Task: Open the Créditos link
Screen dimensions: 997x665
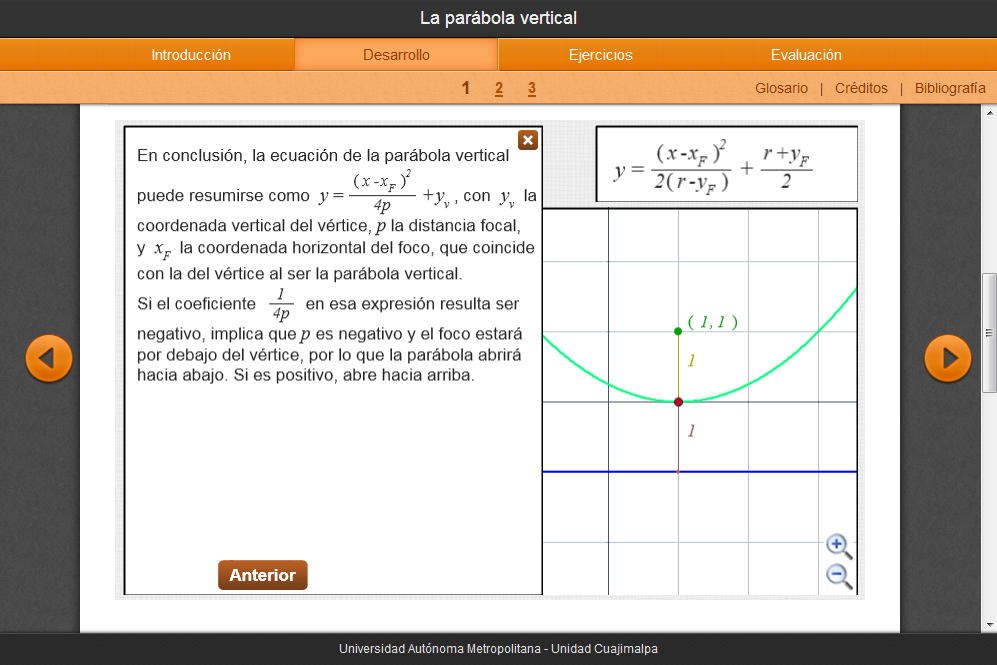Action: [861, 88]
